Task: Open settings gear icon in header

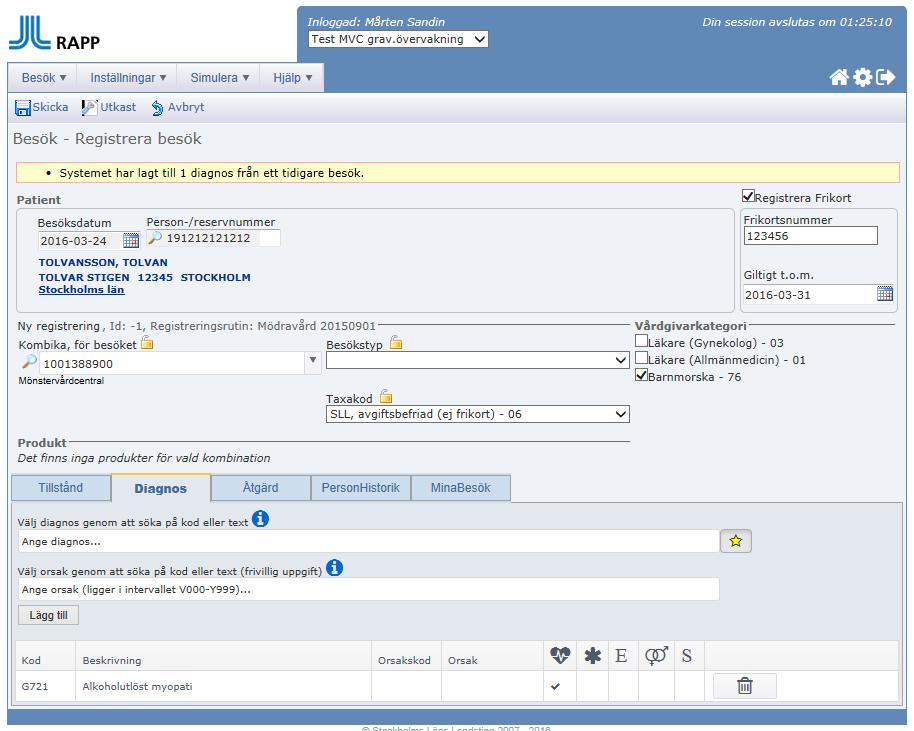Action: point(863,77)
